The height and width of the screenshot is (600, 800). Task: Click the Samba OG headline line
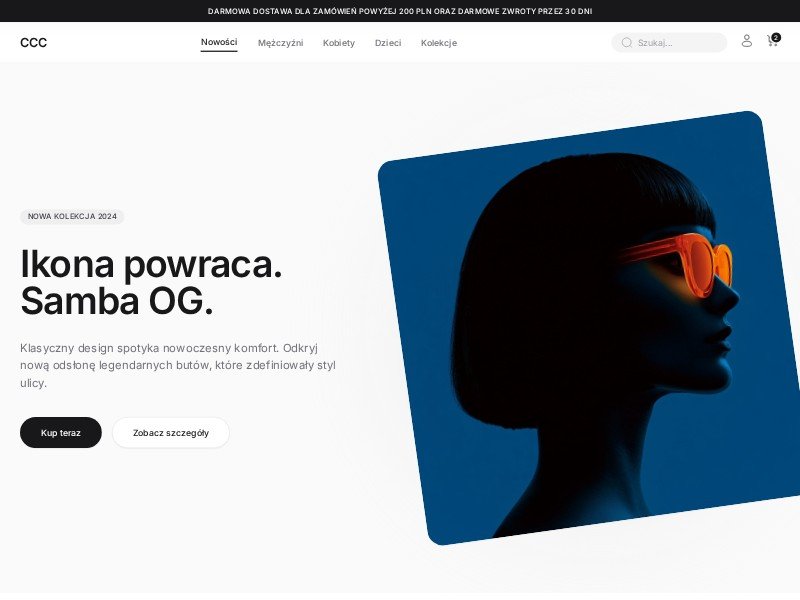click(x=116, y=301)
